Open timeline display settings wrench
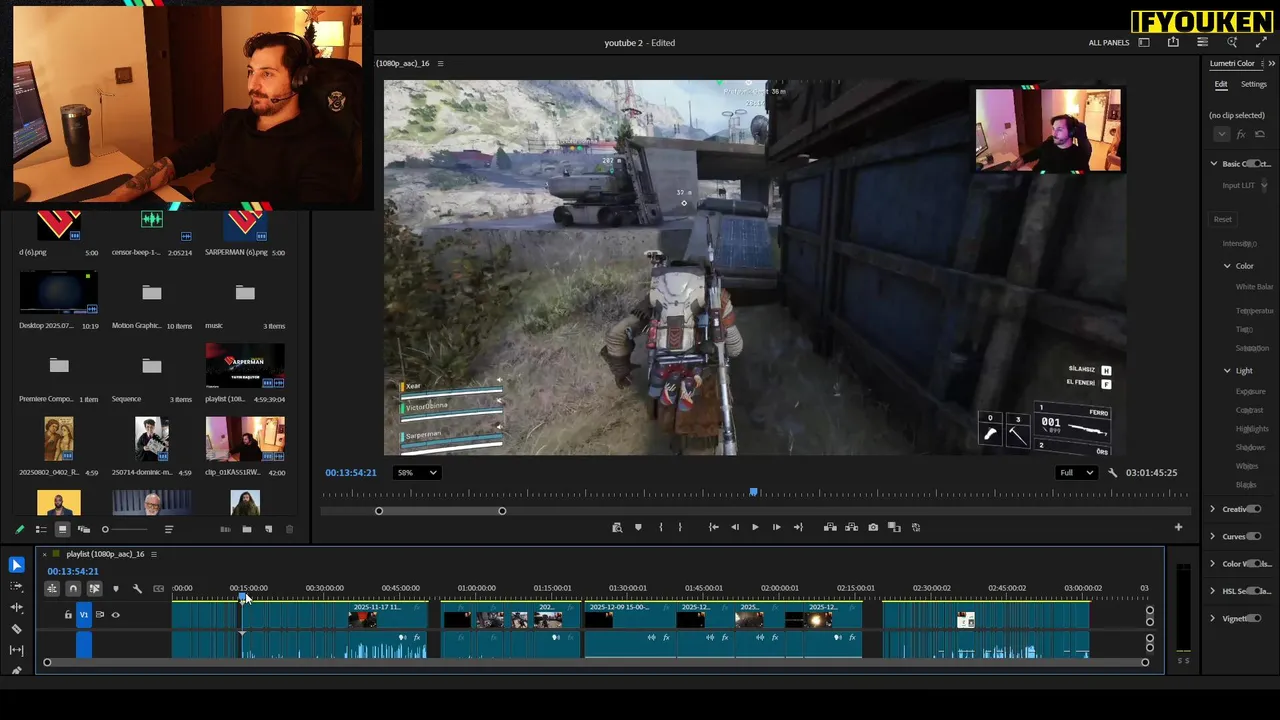 [x=137, y=589]
